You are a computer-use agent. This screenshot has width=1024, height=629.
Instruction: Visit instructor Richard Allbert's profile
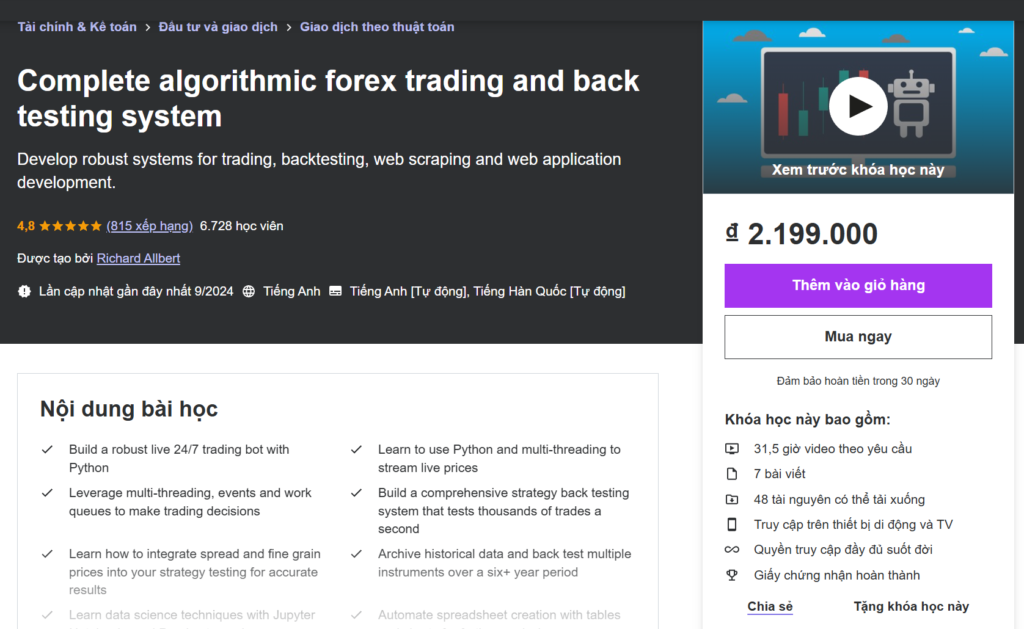138,258
